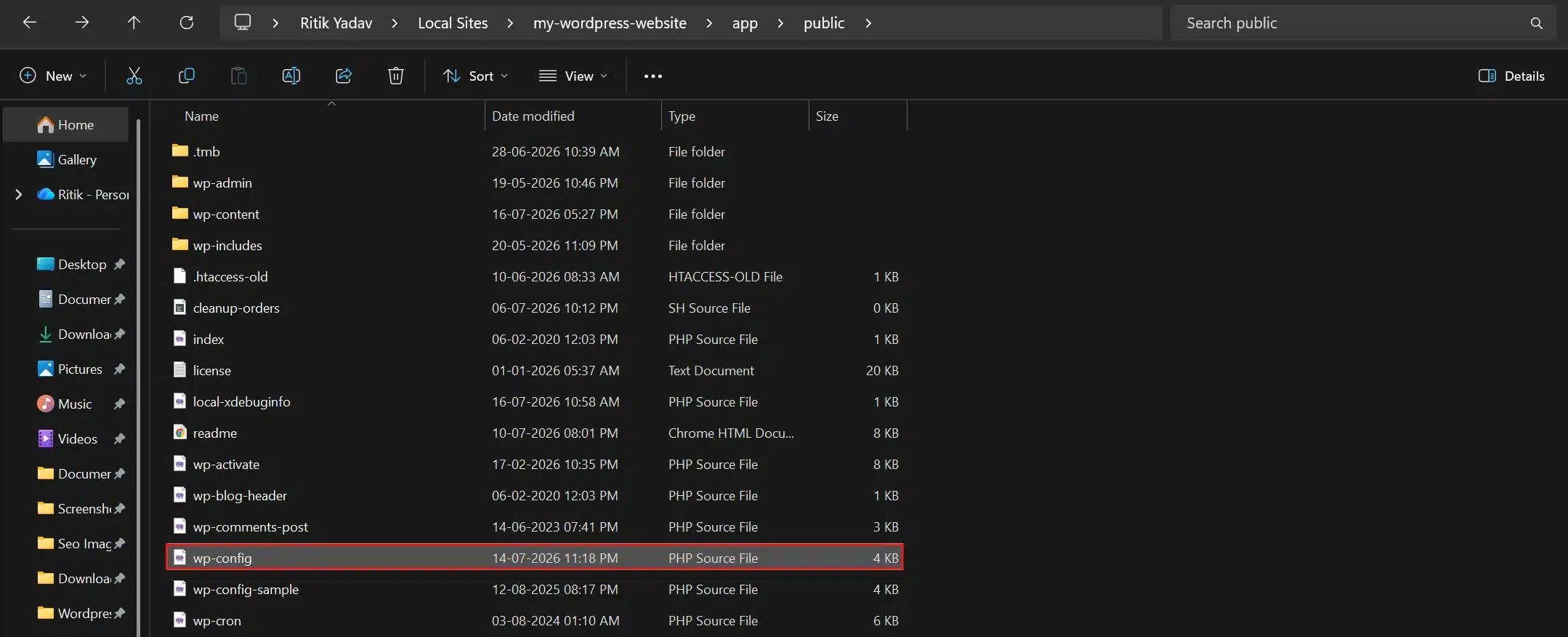Image resolution: width=1568 pixels, height=637 pixels.
Task: Click the search magnifier icon
Action: pyautogui.click(x=1536, y=23)
